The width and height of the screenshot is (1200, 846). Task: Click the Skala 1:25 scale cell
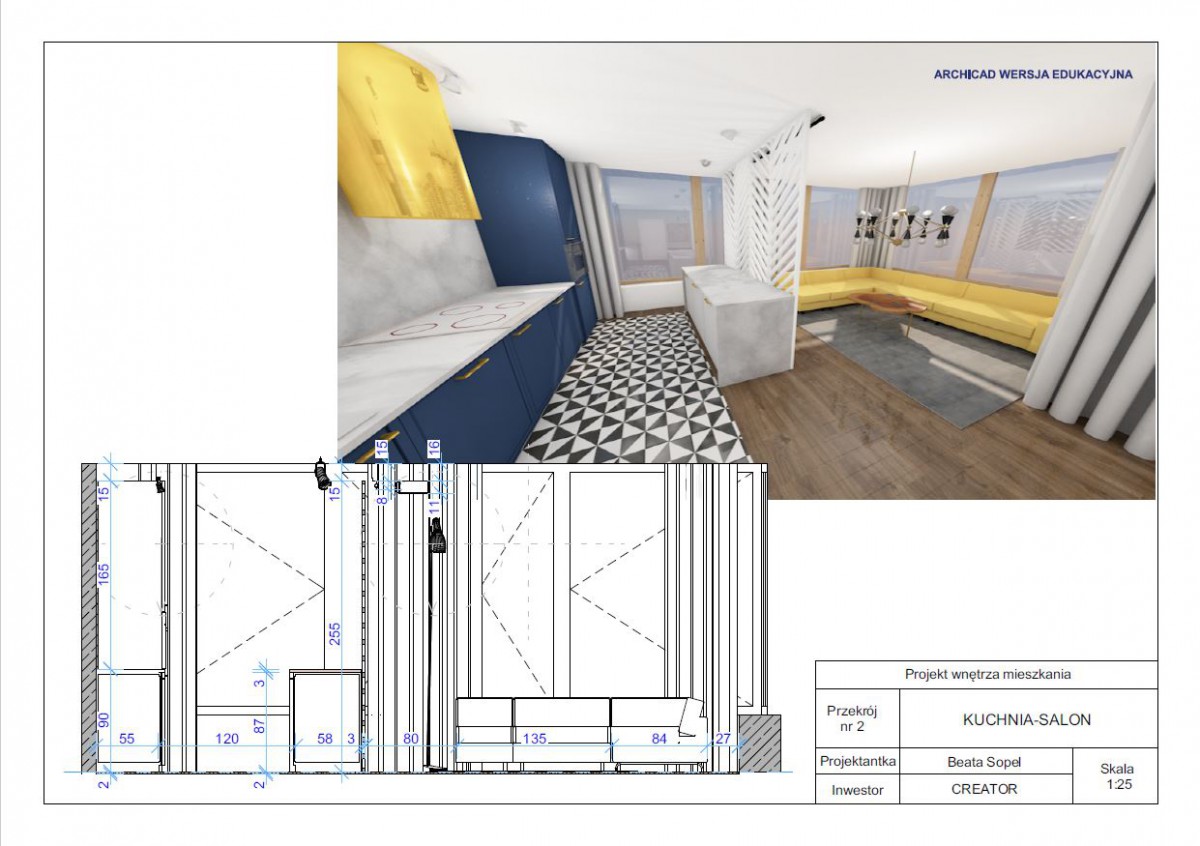(x=1116, y=776)
